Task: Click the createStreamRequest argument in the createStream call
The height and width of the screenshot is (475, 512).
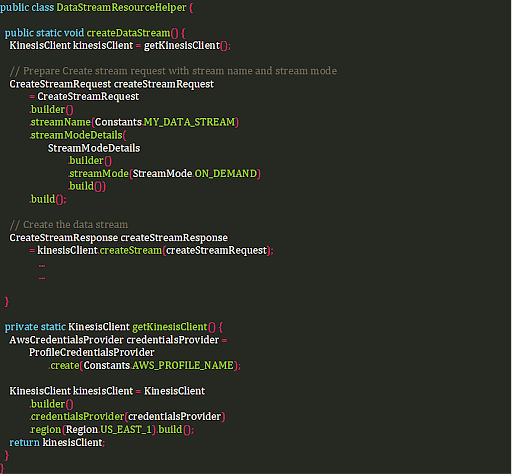Action: click(x=217, y=250)
